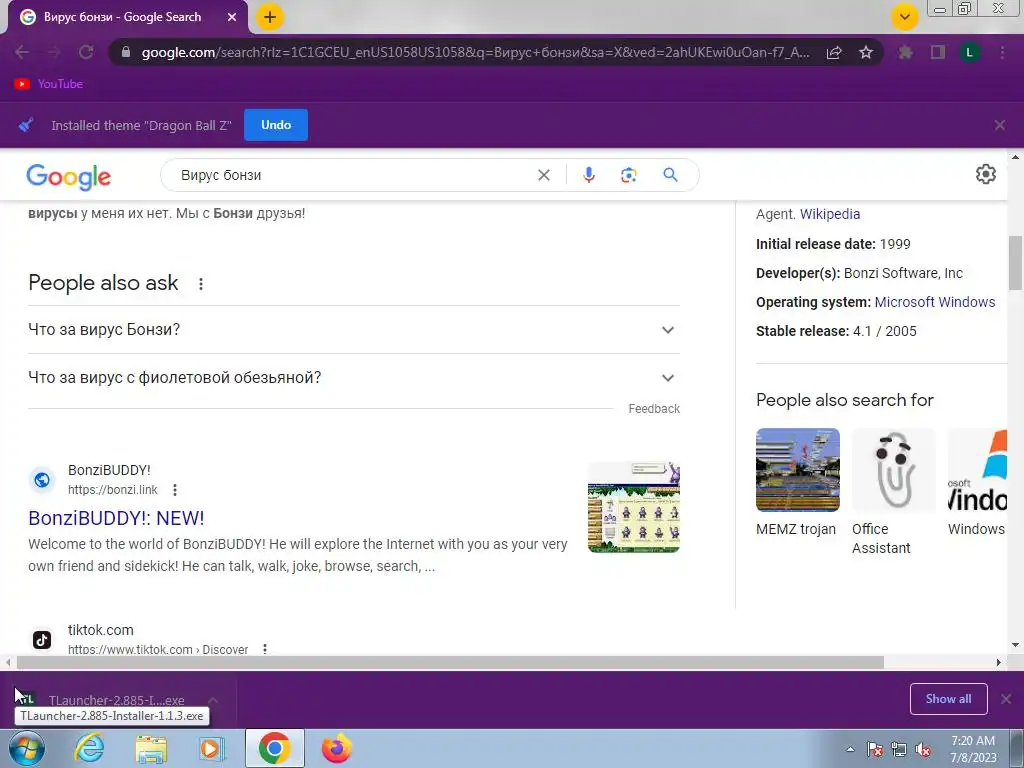This screenshot has height=768, width=1024.
Task: Go back to previous page
Action: pos(22,52)
